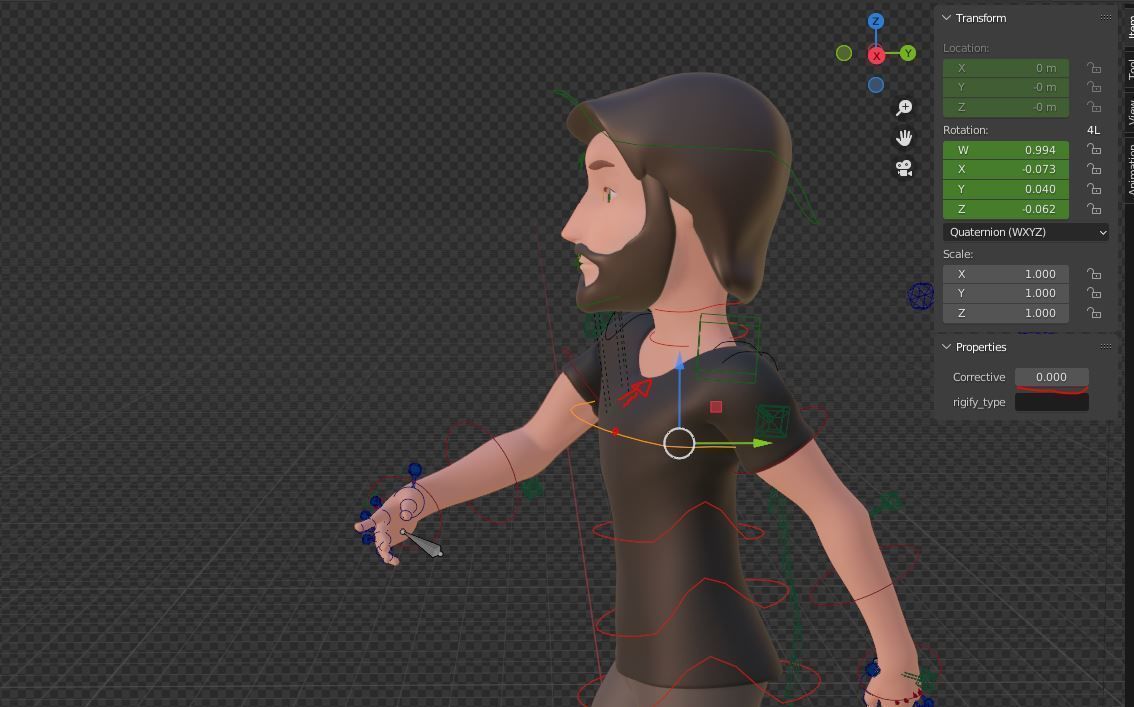Lock Scale Z with its padlock
Screen dimensions: 1134x707
coord(1094,313)
